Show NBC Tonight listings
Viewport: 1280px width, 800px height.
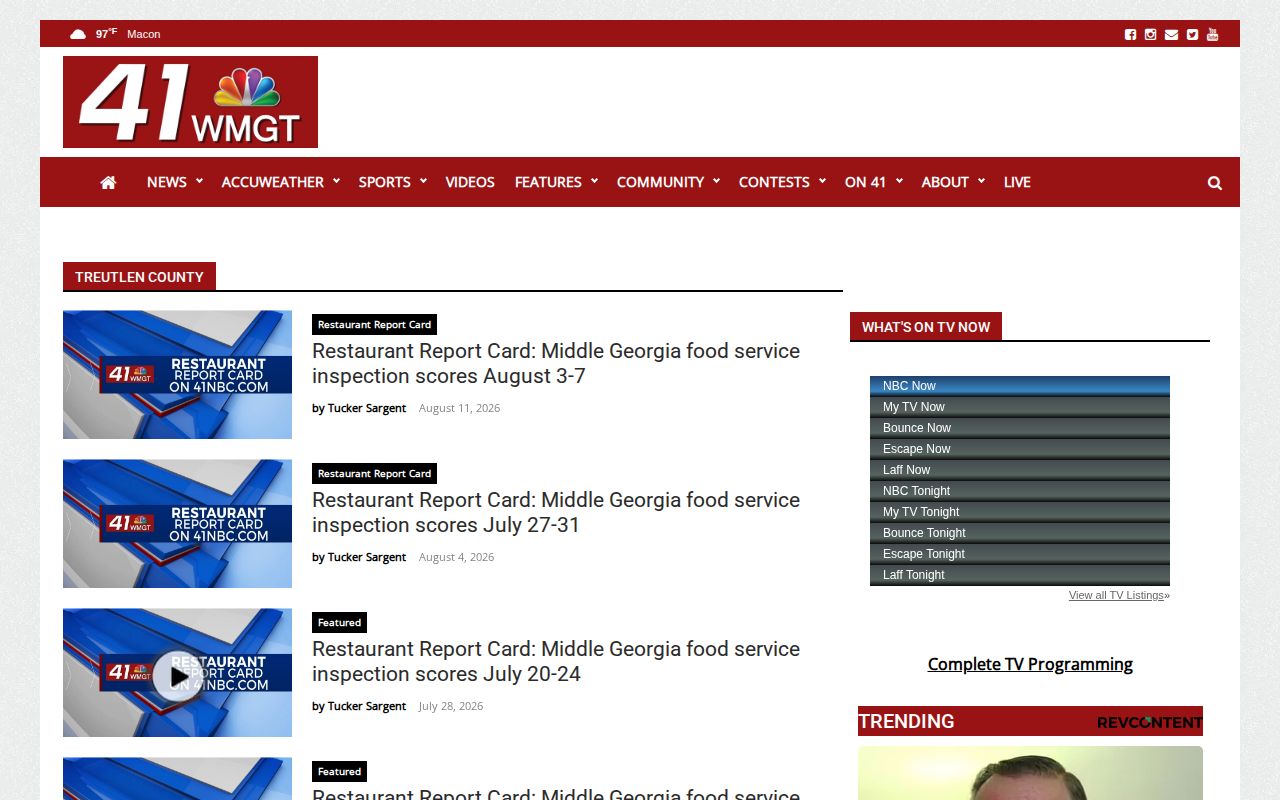tap(1020, 491)
